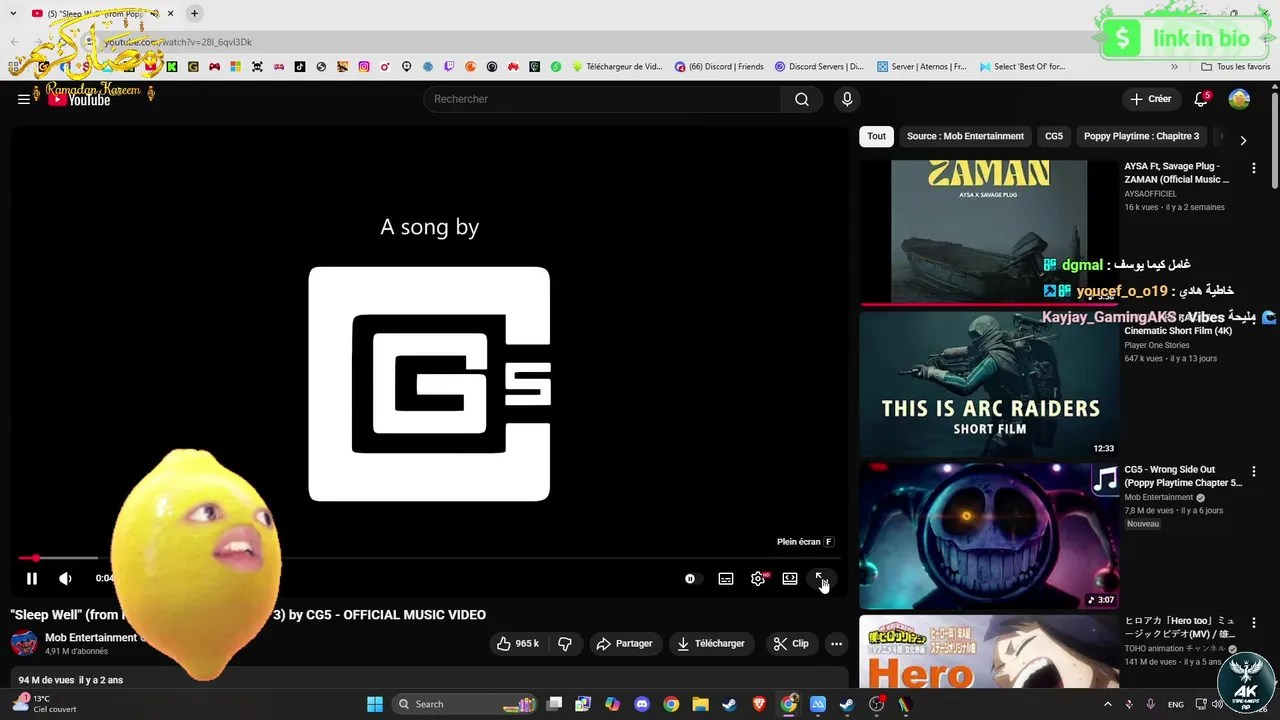Open the Wrong Side Out thumbnail
The width and height of the screenshot is (1280, 720).
pos(989,535)
